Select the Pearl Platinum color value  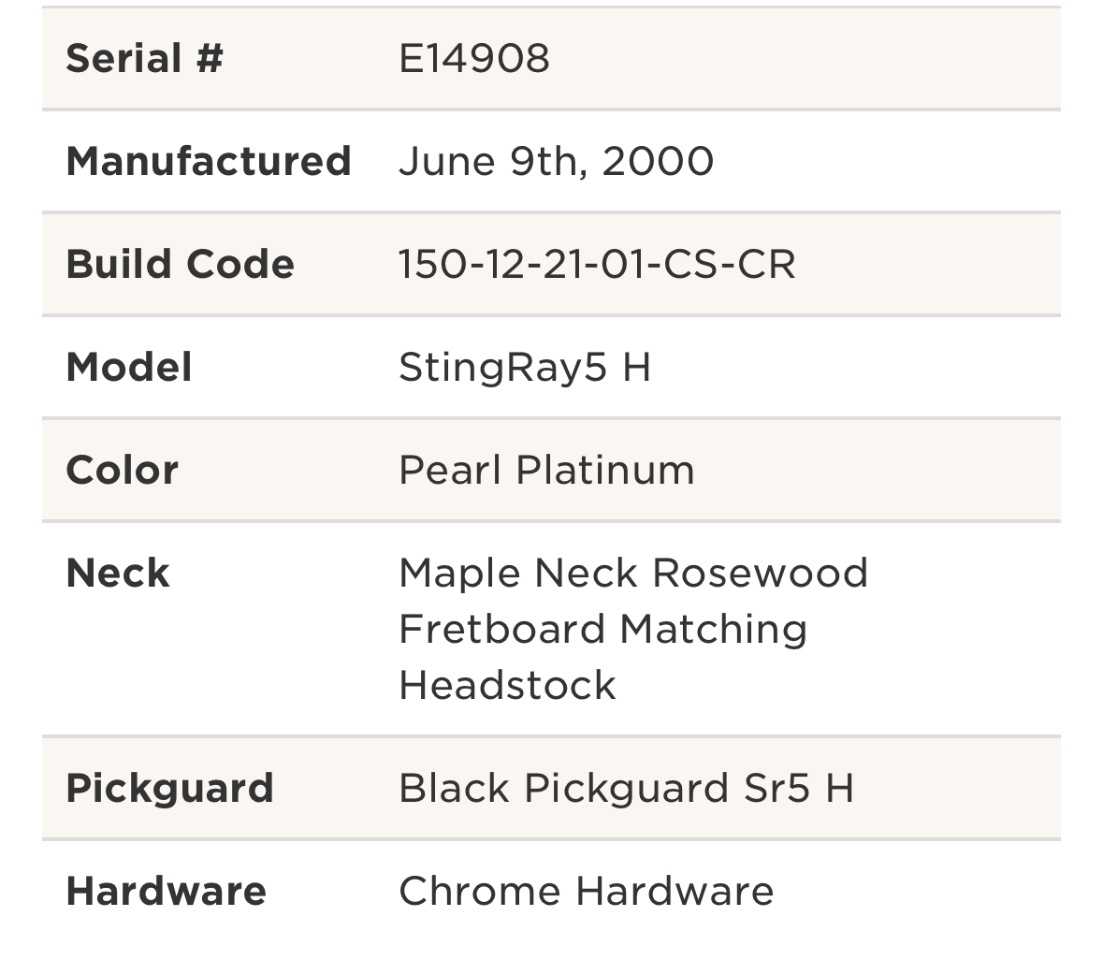(x=546, y=471)
